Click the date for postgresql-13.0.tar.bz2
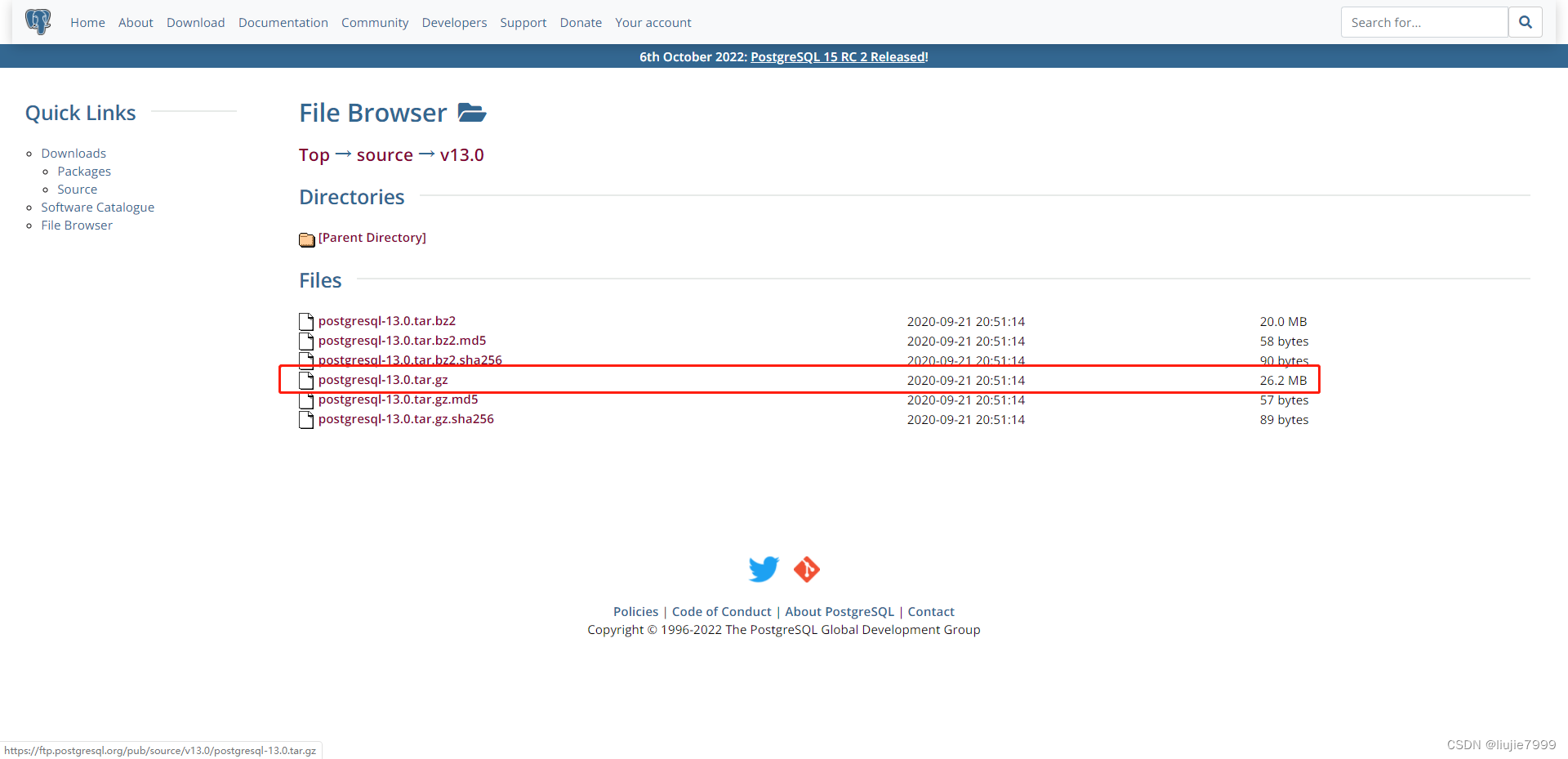This screenshot has width=1568, height=759. tap(966, 321)
